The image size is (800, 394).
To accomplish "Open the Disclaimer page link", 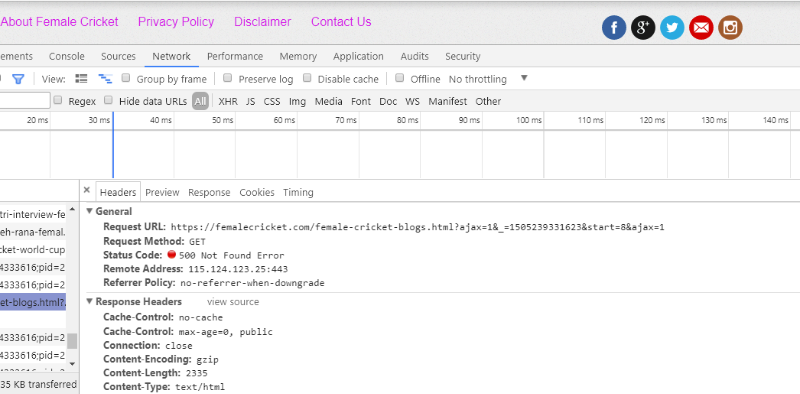I will click(x=263, y=21).
